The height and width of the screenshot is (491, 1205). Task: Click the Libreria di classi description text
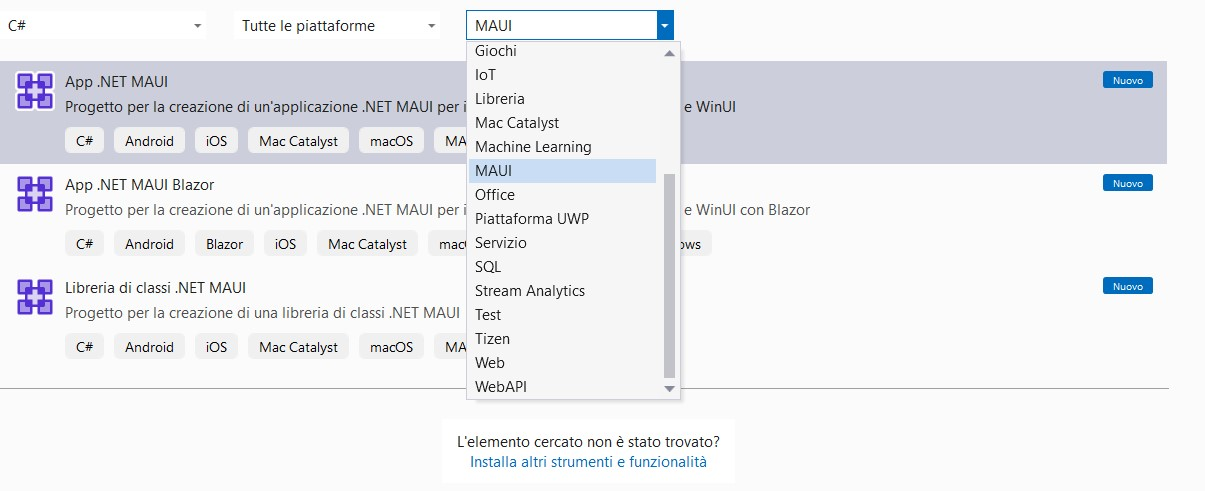click(262, 313)
